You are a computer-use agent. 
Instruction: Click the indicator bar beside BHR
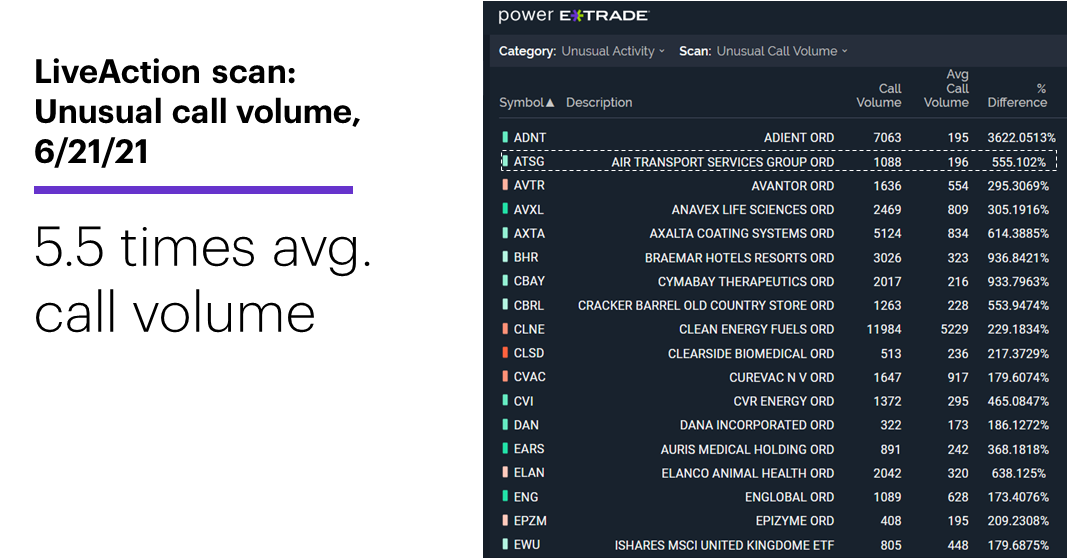tap(505, 257)
